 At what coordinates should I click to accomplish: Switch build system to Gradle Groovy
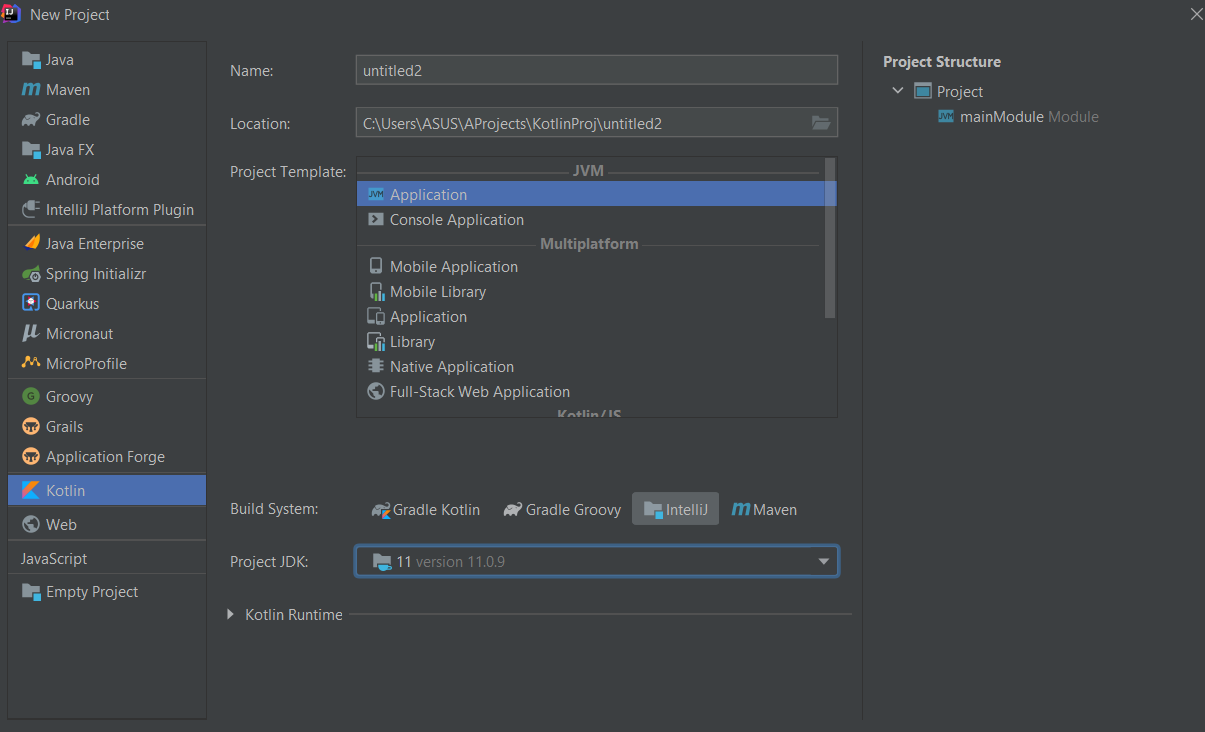pos(562,510)
